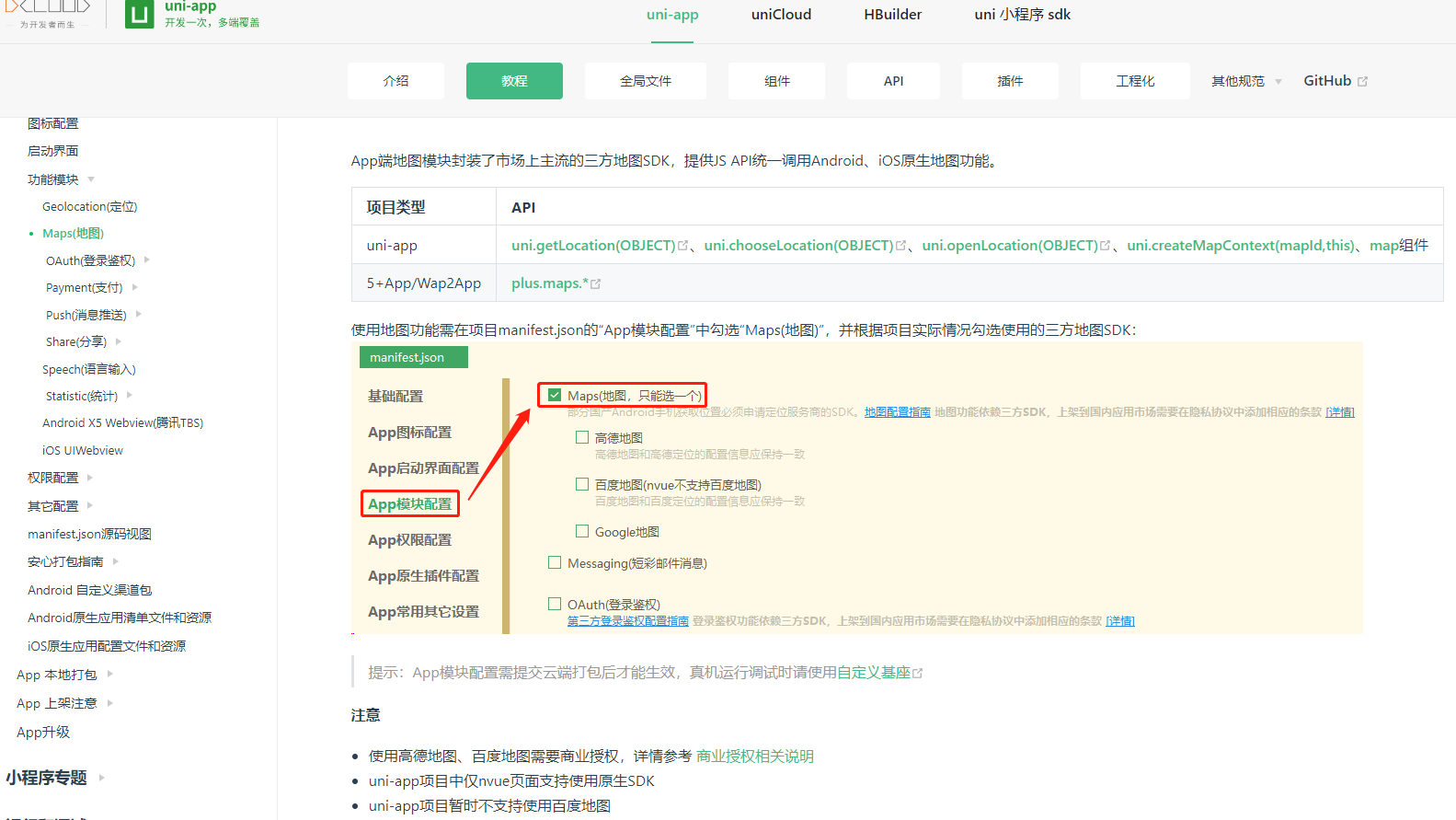Collapse the 功能模块 sidebar section

pos(91,179)
